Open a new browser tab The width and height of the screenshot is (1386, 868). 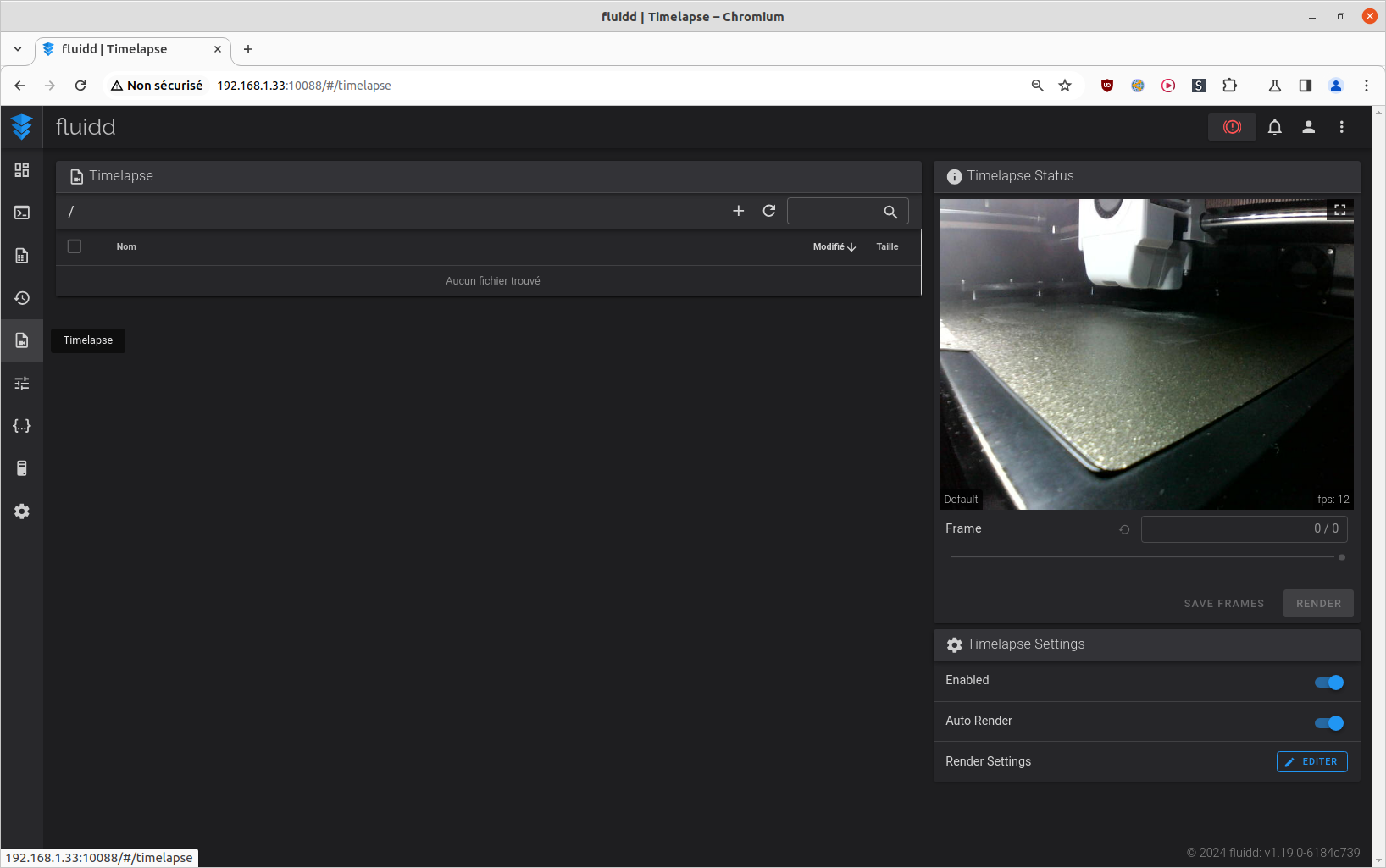pyautogui.click(x=248, y=49)
